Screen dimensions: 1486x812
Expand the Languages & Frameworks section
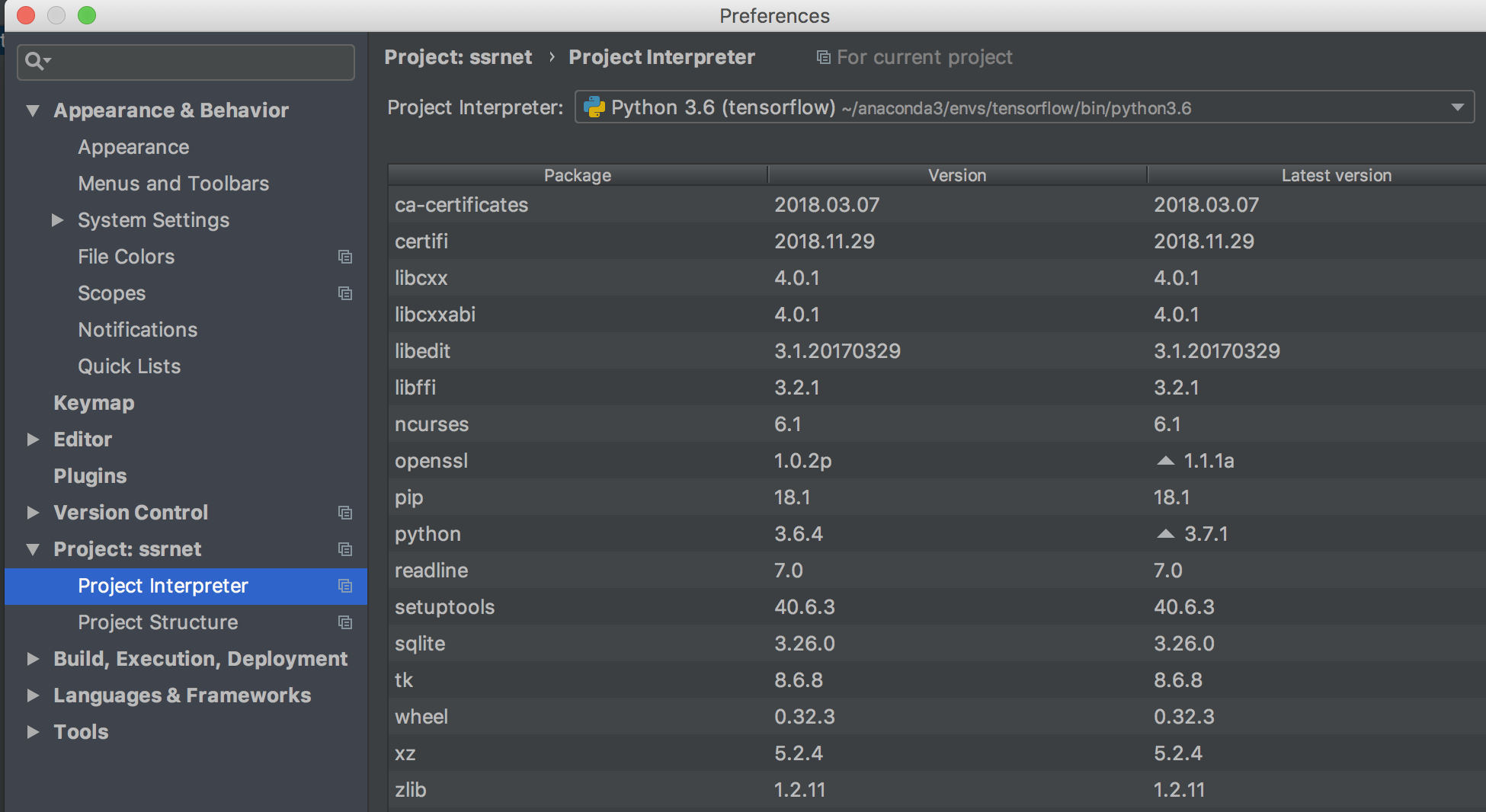(33, 695)
